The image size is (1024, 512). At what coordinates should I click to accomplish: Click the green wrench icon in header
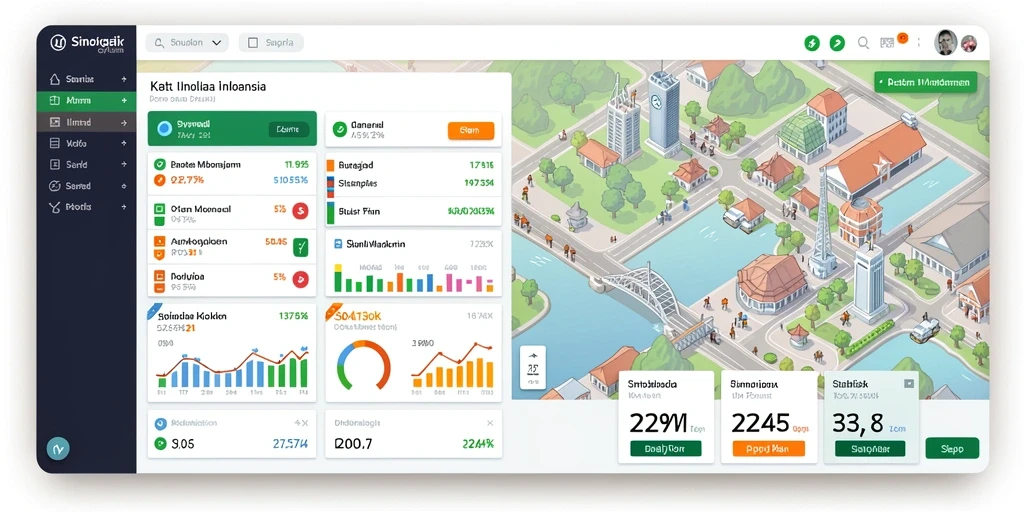coord(837,44)
